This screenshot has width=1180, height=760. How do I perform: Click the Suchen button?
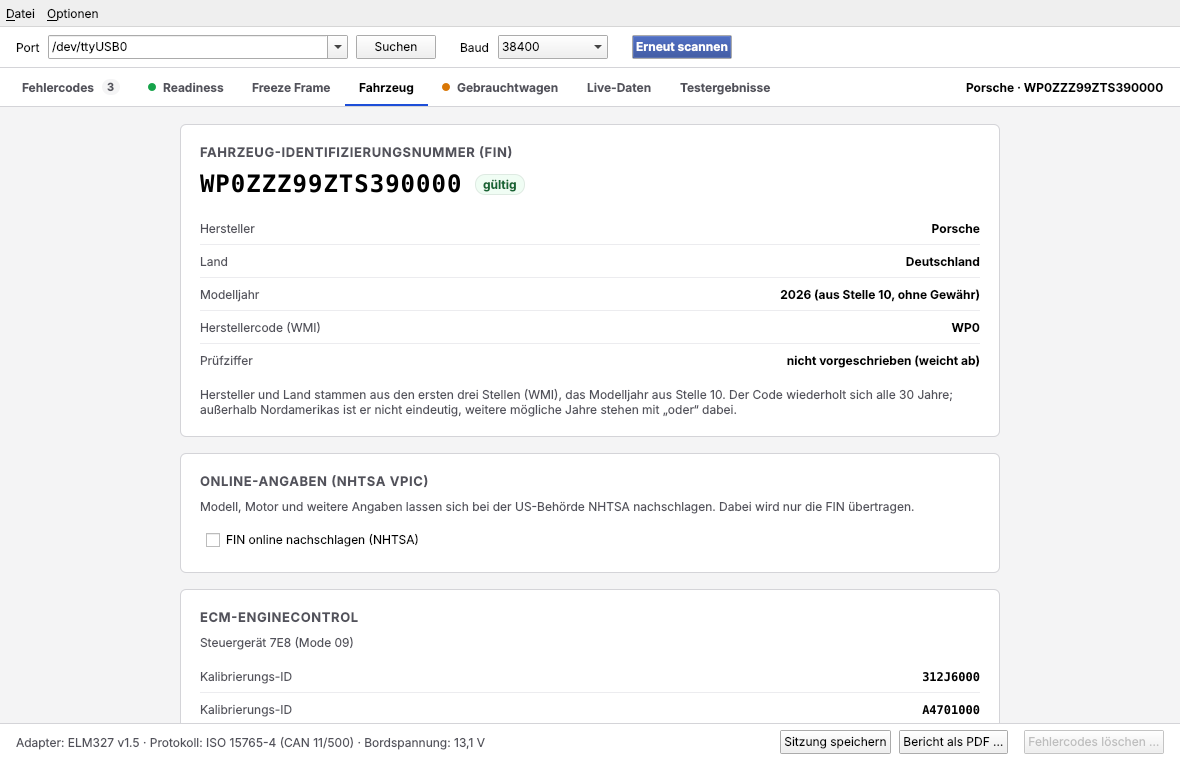click(396, 47)
